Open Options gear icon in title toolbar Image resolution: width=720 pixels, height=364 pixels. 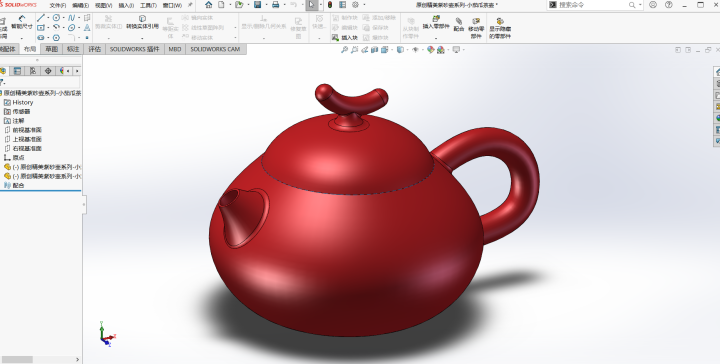coord(355,5)
